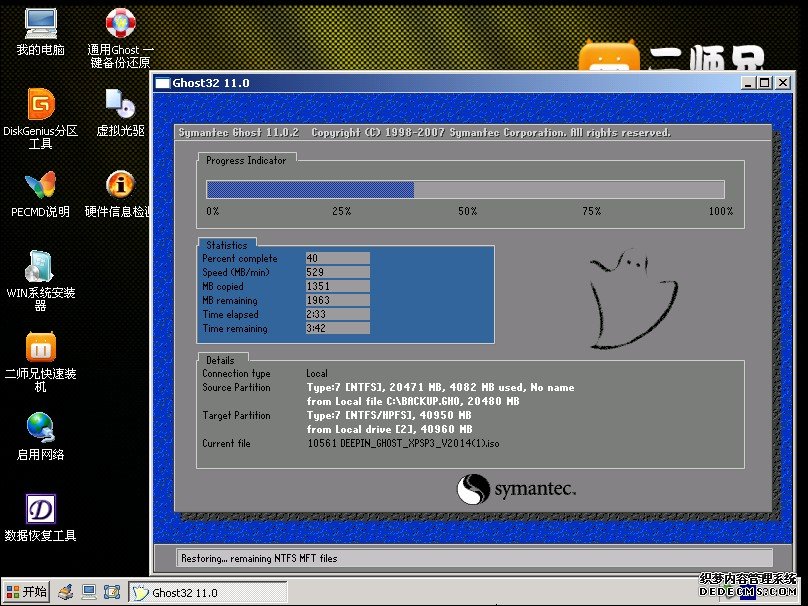Click the MB remaining value 1963

(x=338, y=300)
